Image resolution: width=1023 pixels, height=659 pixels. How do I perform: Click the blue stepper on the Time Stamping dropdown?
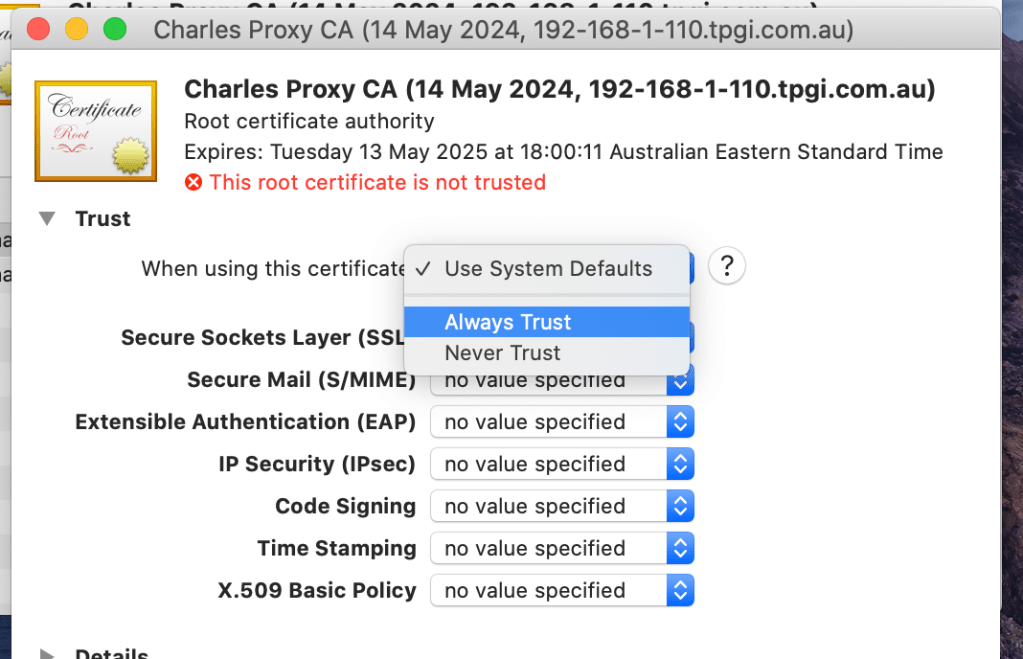click(682, 547)
